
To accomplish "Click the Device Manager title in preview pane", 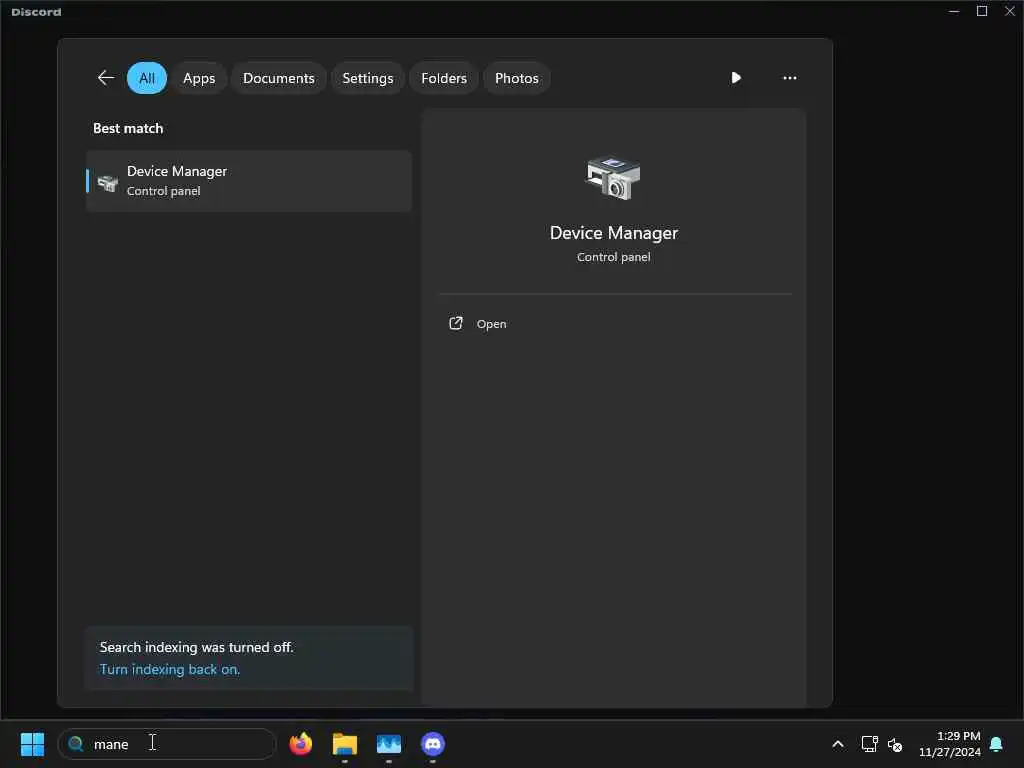I will pyautogui.click(x=614, y=233).
